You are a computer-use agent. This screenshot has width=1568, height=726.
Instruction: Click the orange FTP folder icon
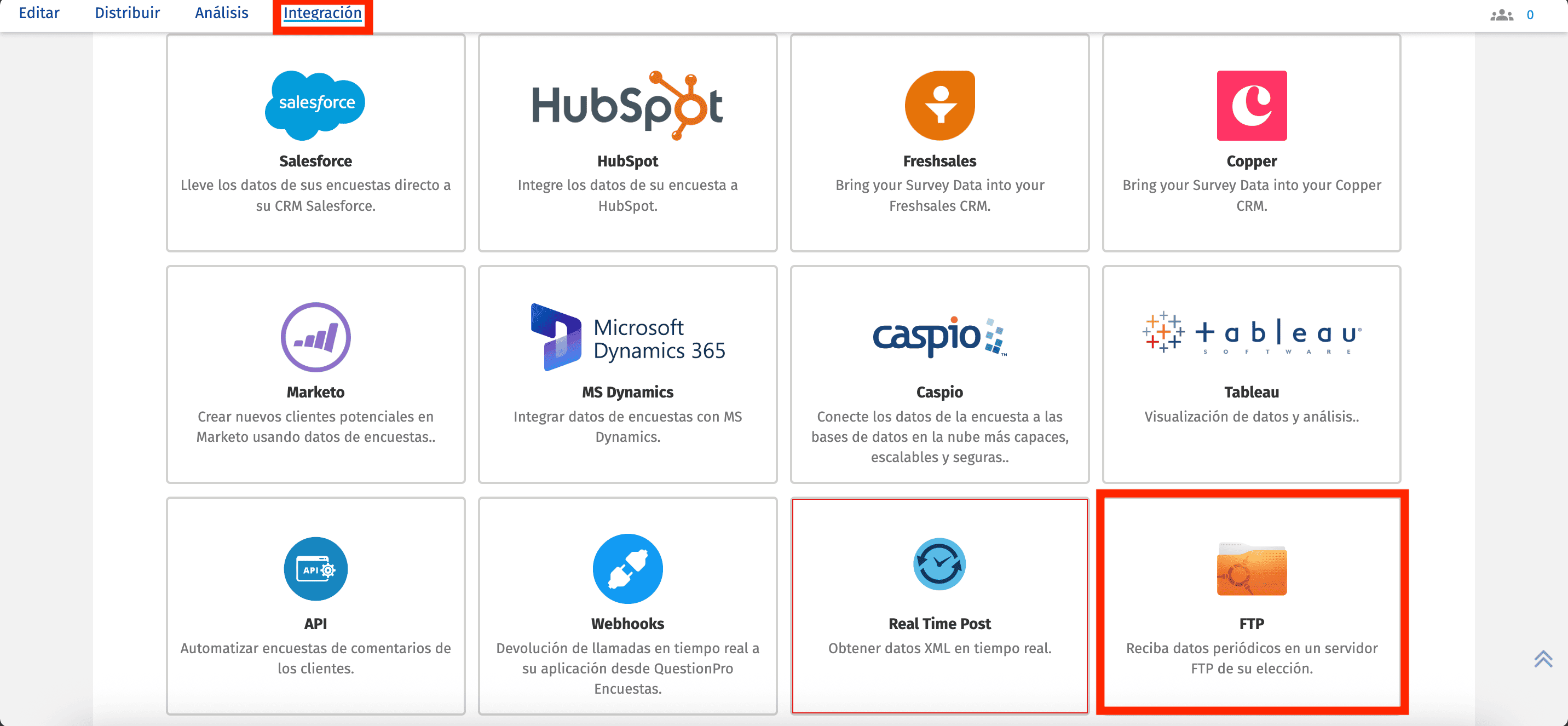(1251, 569)
